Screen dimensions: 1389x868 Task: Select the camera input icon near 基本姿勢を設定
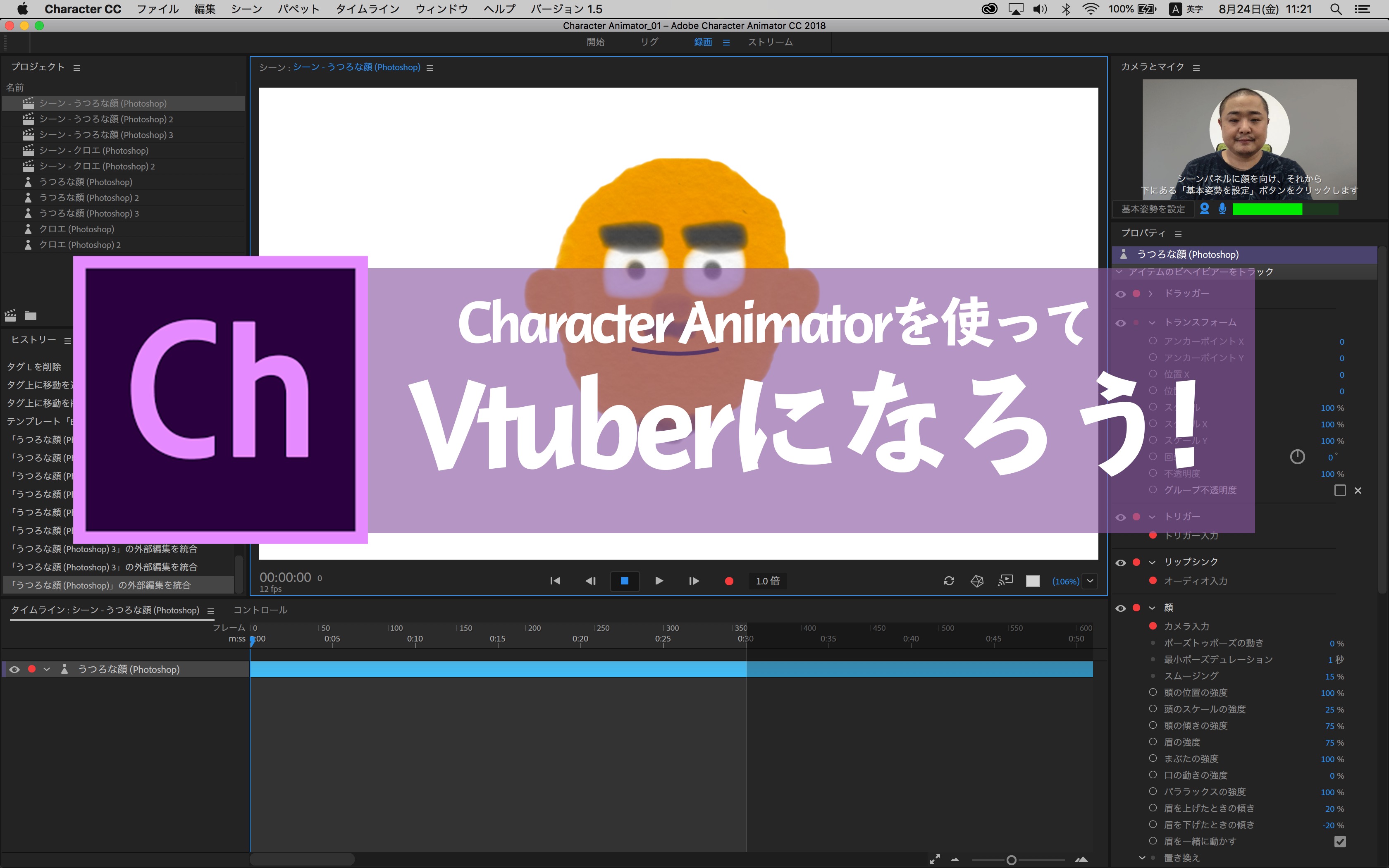(1205, 209)
